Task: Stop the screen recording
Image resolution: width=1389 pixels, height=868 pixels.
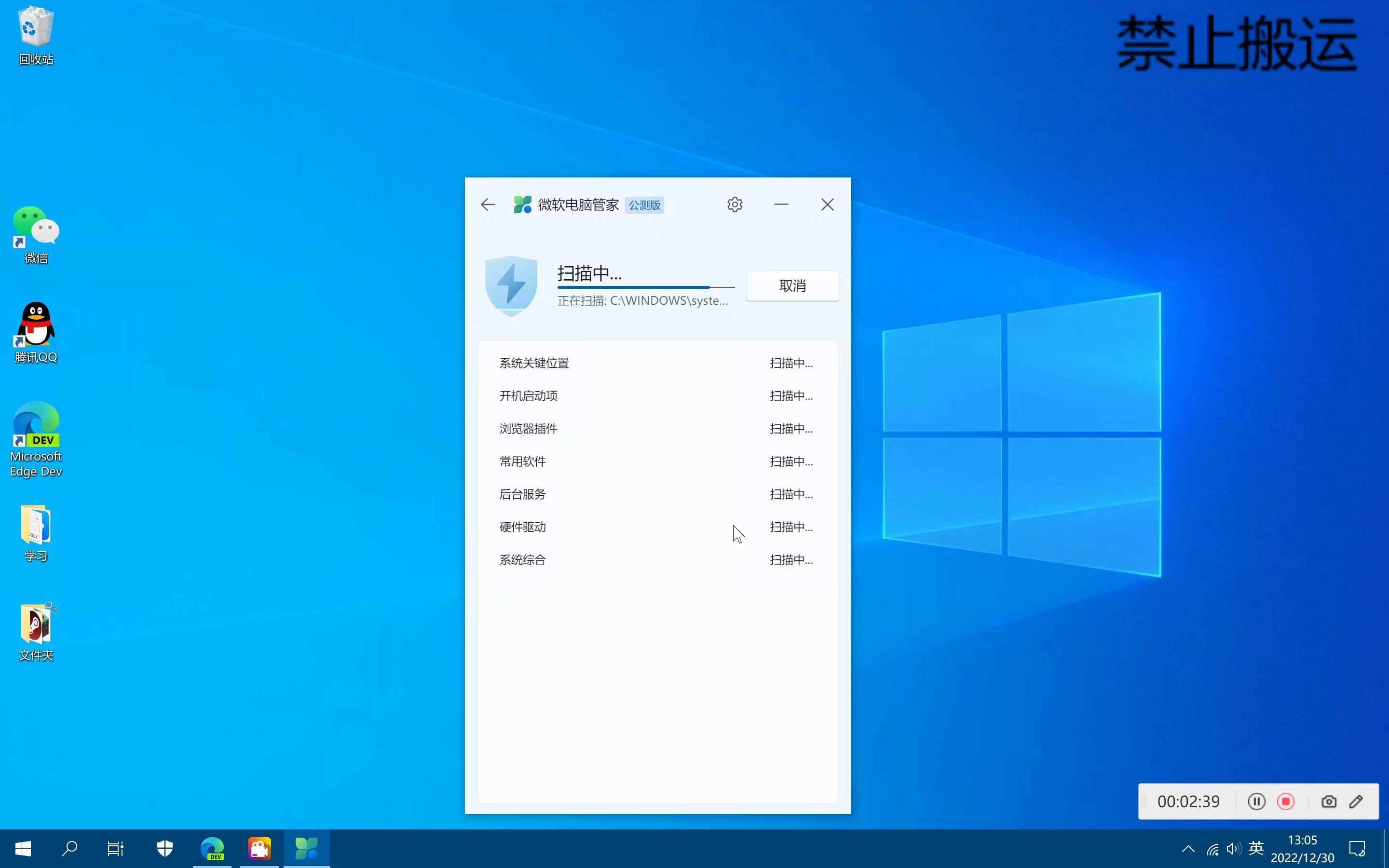Action: click(1286, 801)
